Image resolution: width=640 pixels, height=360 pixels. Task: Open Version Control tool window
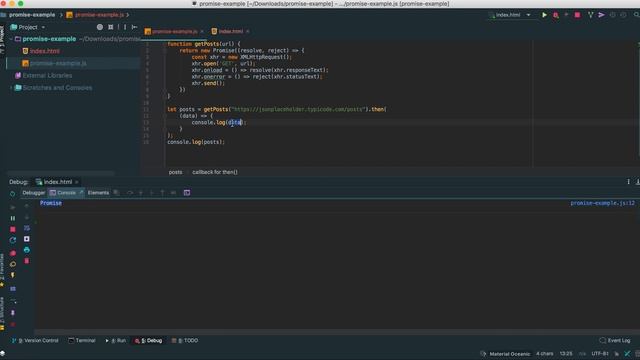pos(36,341)
